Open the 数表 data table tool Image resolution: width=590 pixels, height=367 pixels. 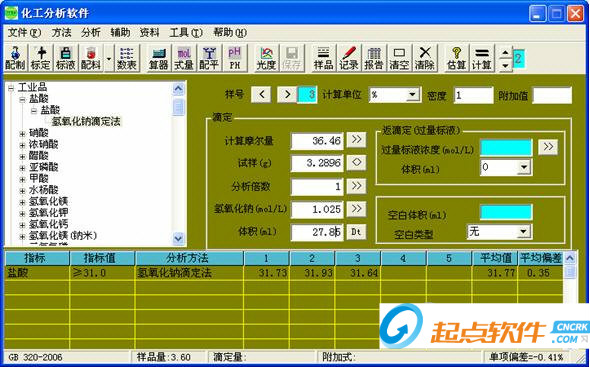click(x=127, y=58)
